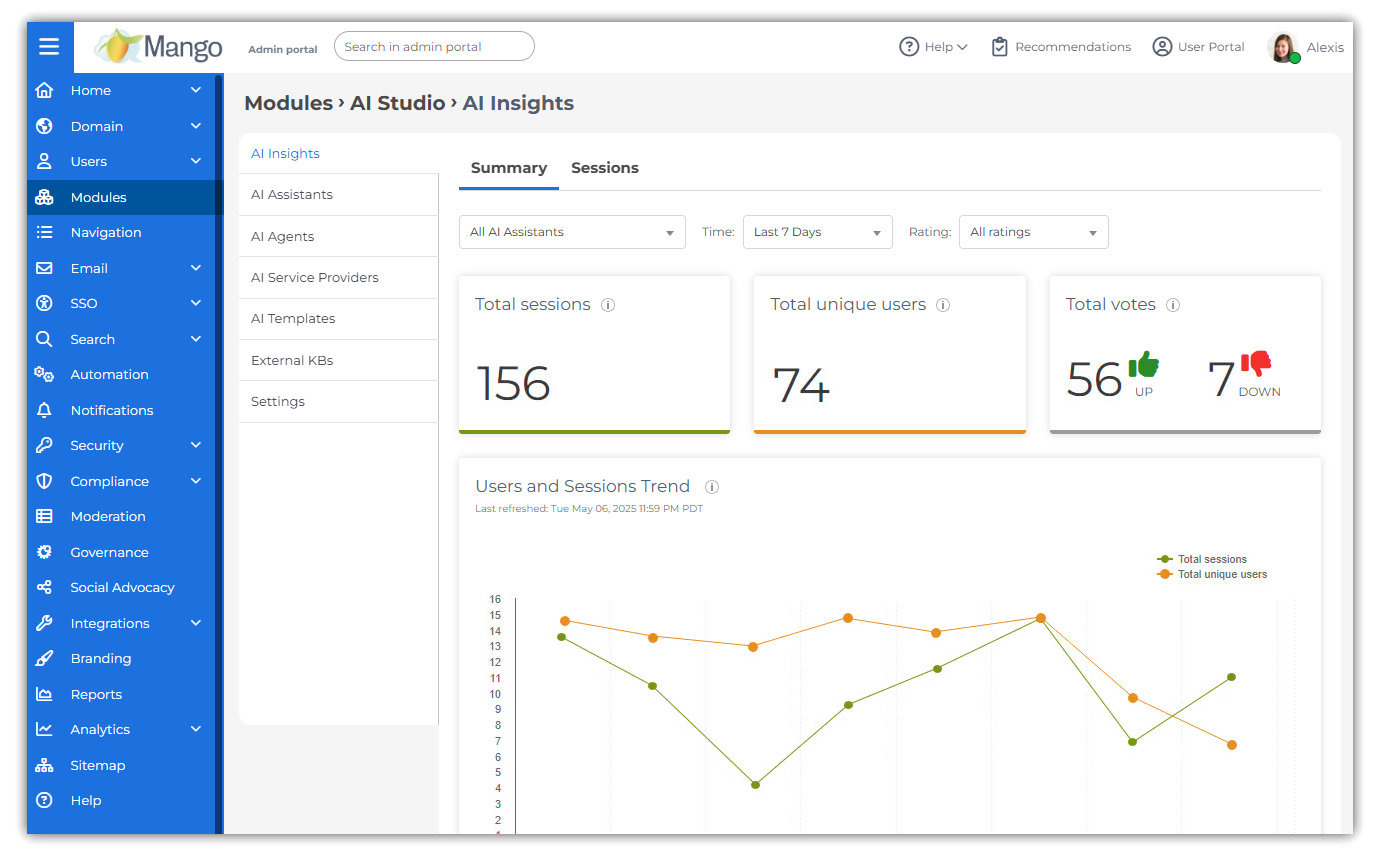The height and width of the screenshot is (860, 1384).
Task: Click the Users and Sessions Trend info icon
Action: pyautogui.click(x=712, y=487)
